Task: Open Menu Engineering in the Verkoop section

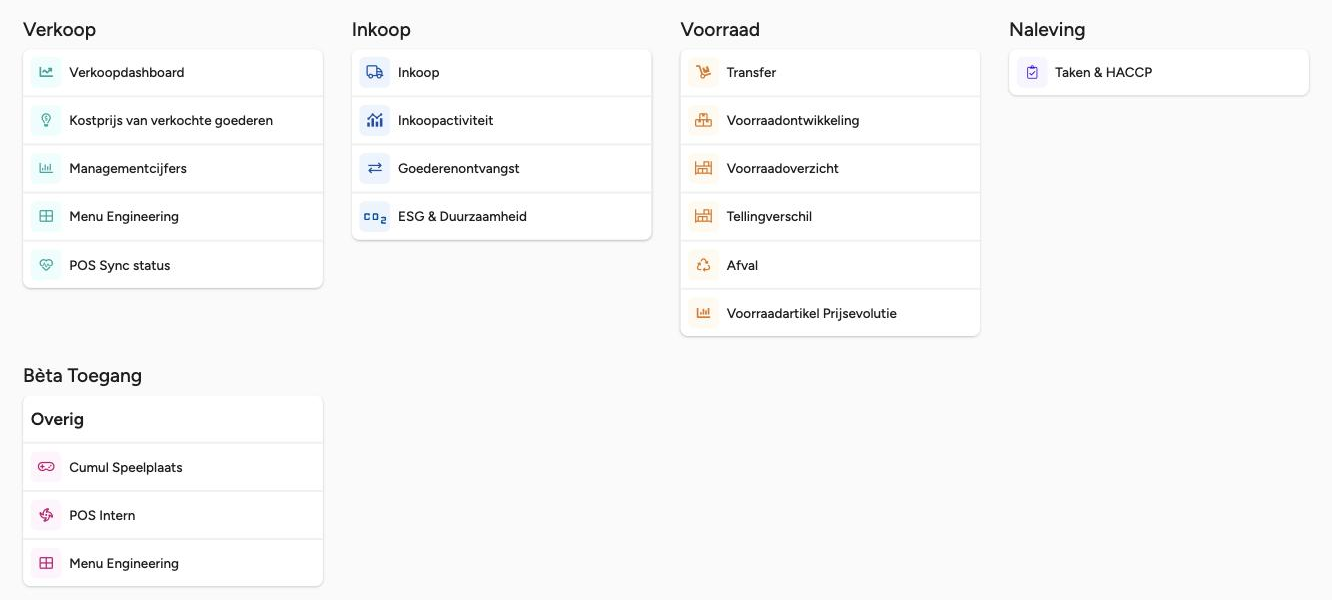Action: tap(173, 216)
